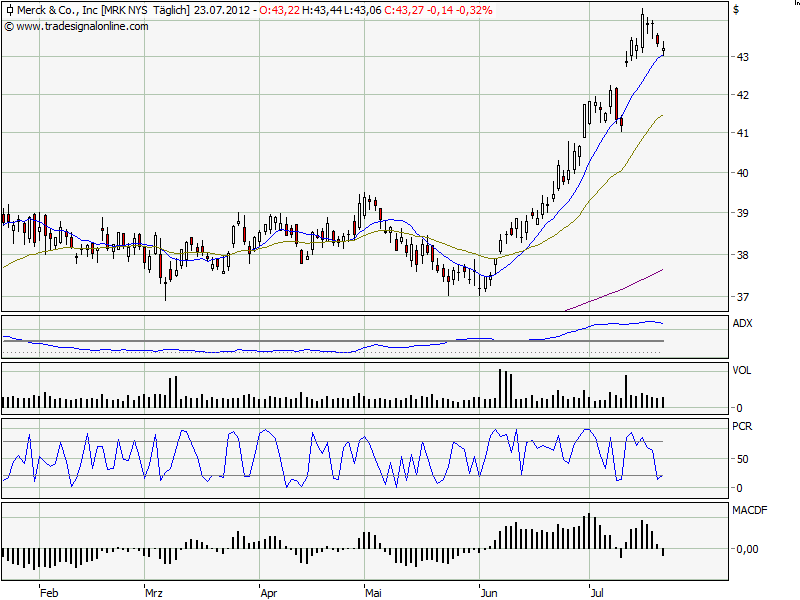
Task: Click the 40 price axis label
Action: click(743, 173)
